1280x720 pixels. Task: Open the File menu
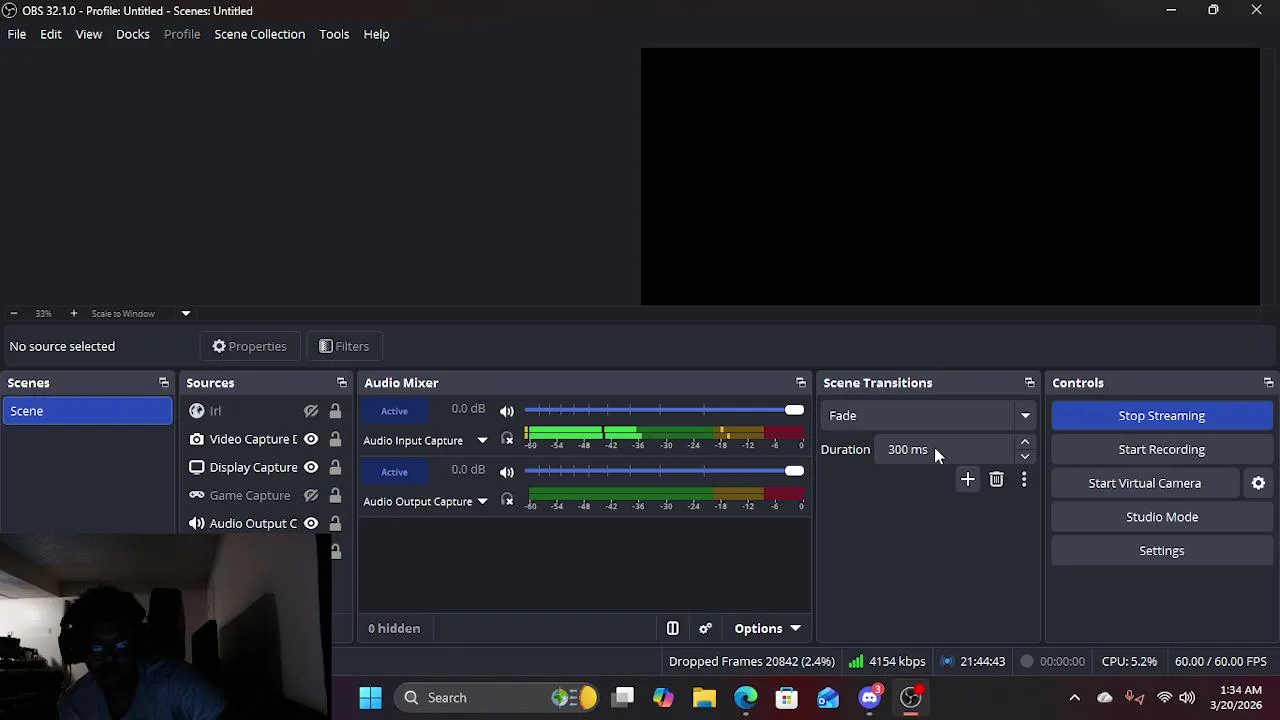coord(17,34)
